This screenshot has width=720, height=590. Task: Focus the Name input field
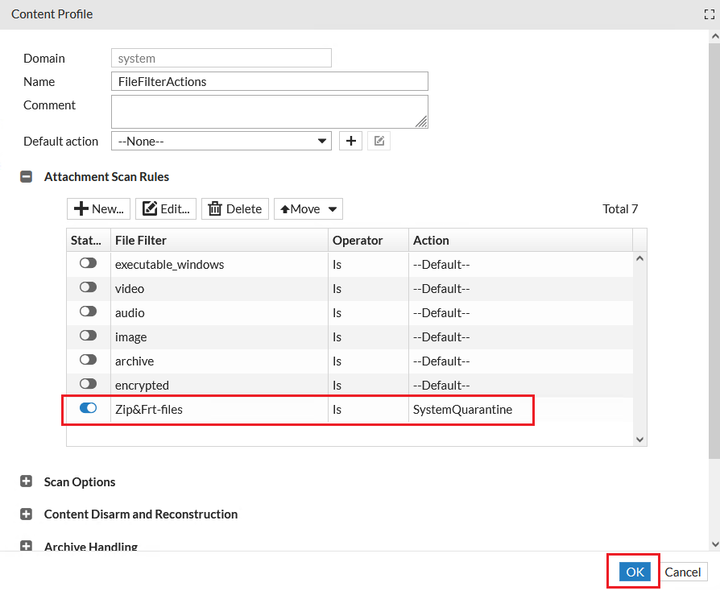[270, 82]
